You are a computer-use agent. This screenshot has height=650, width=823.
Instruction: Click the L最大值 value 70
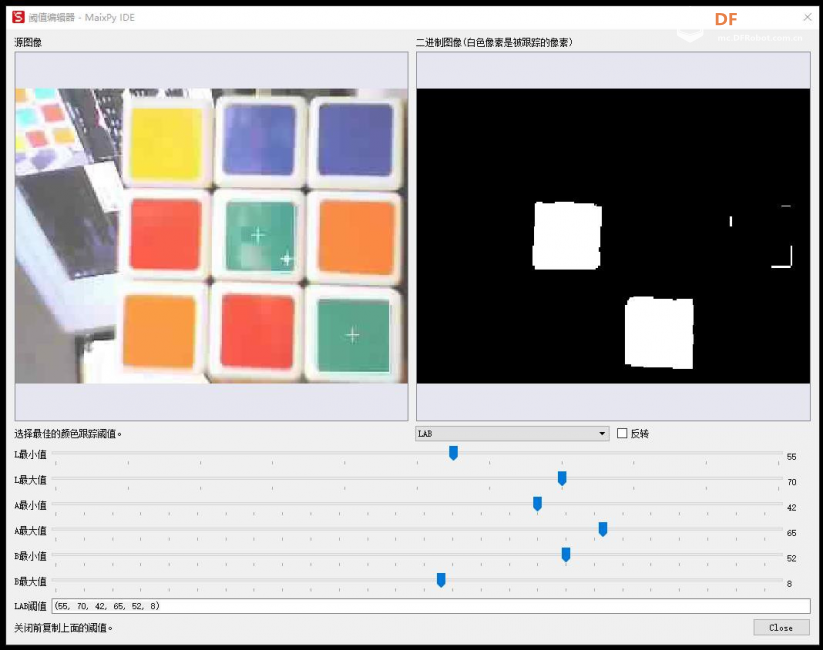click(792, 482)
